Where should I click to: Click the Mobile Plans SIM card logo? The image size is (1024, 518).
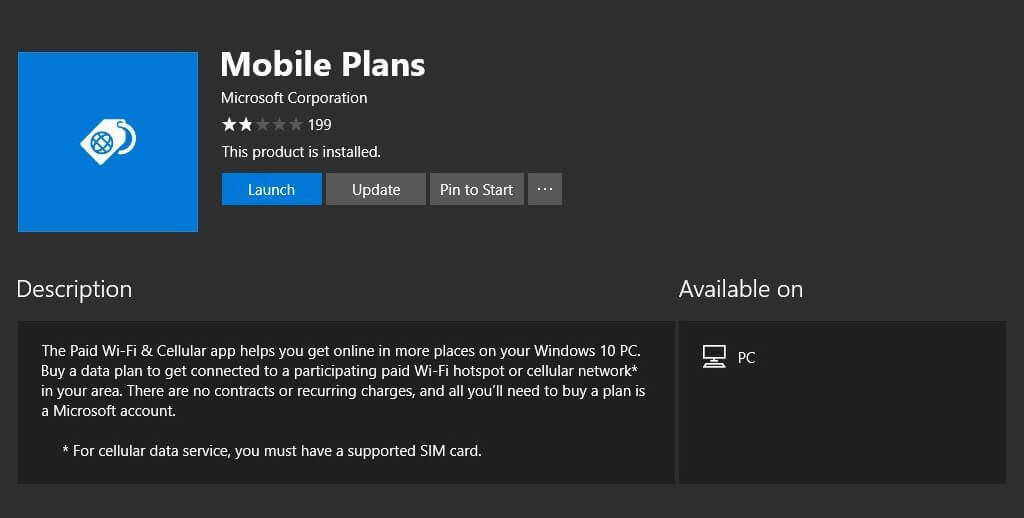pos(108,141)
